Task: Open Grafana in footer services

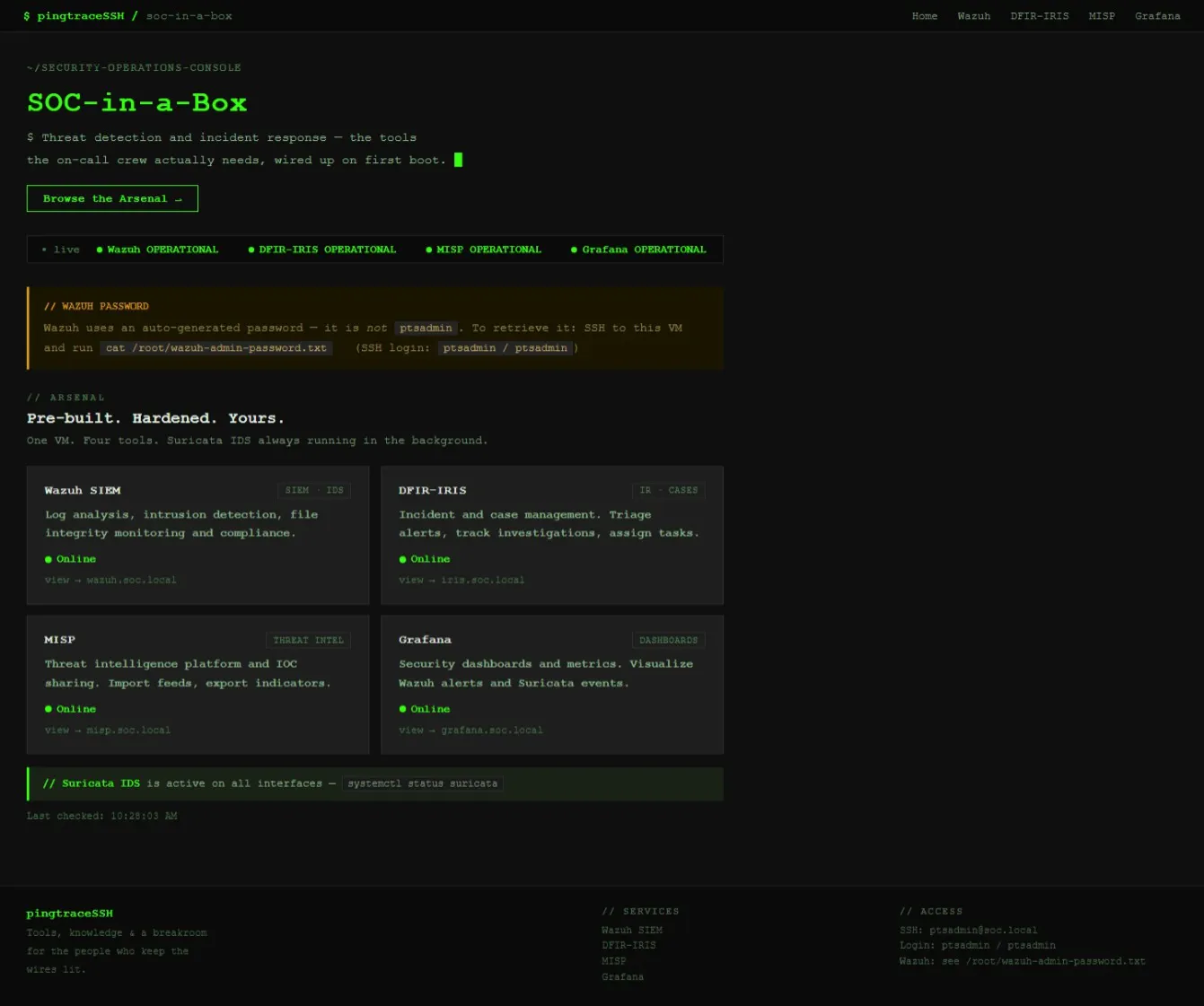Action: 622,976
